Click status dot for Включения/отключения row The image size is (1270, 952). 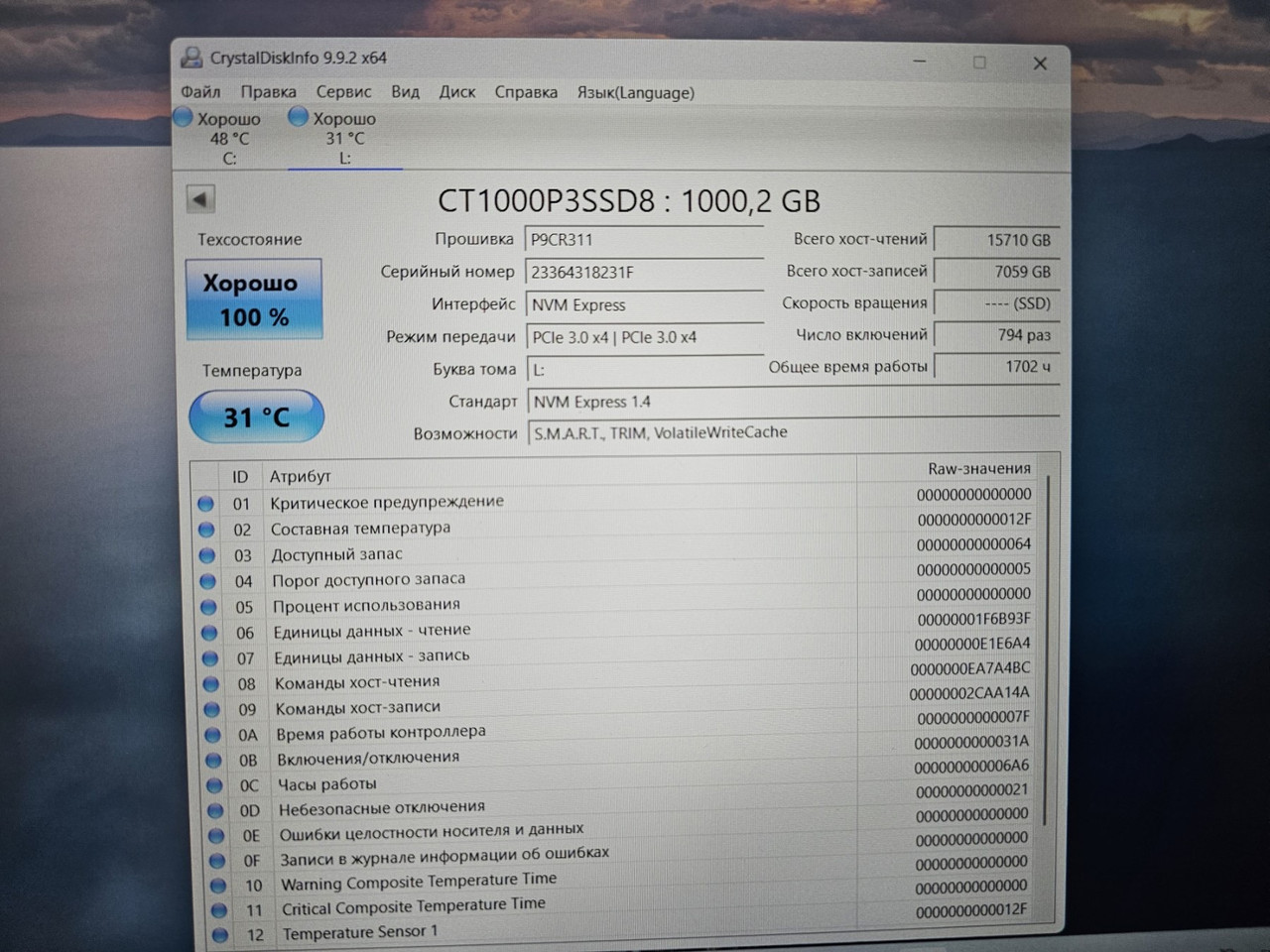pyautogui.click(x=213, y=761)
